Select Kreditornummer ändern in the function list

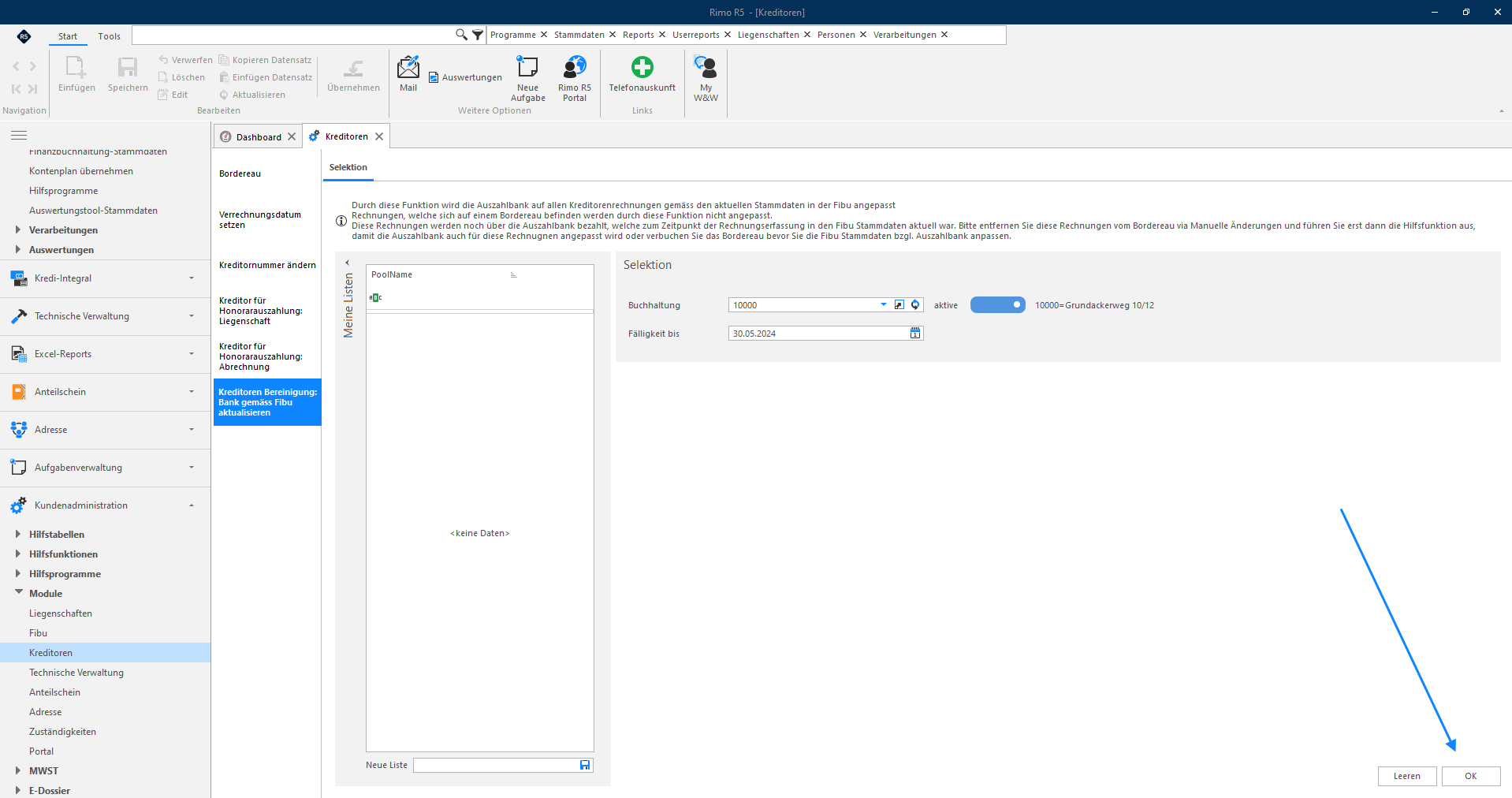[267, 265]
